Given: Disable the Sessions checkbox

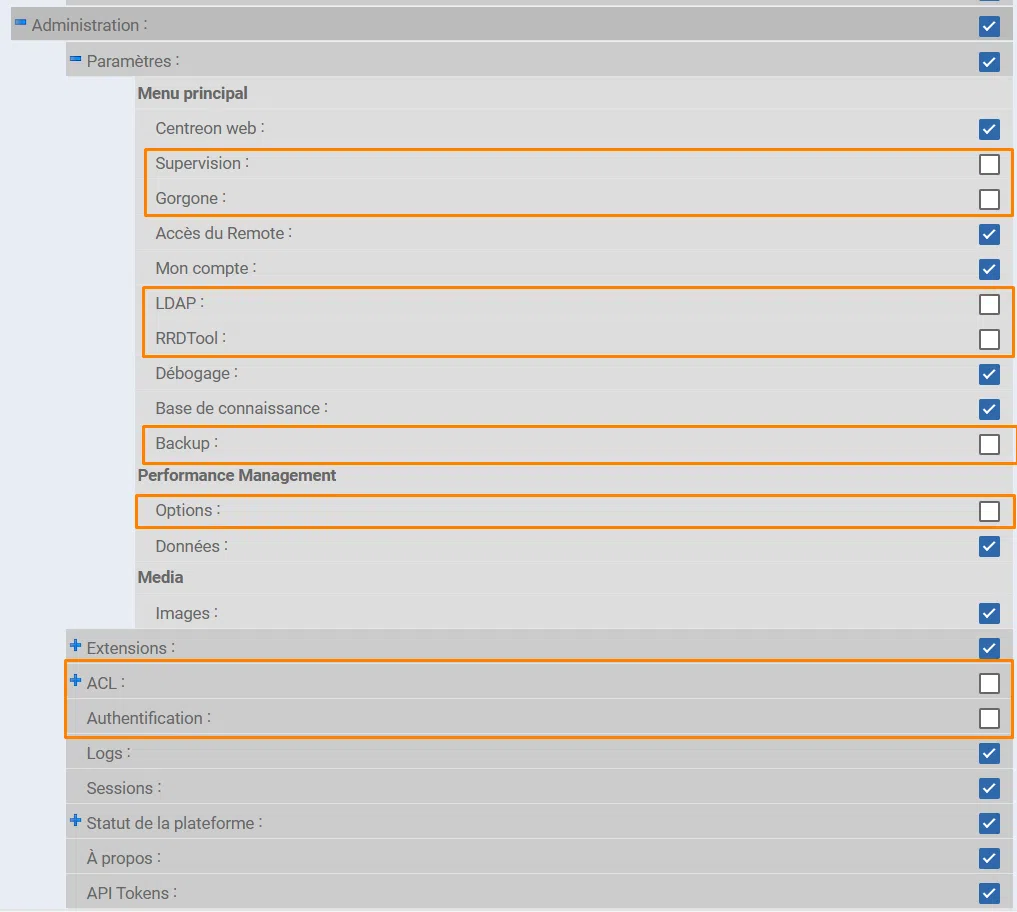Looking at the screenshot, I should coord(990,788).
